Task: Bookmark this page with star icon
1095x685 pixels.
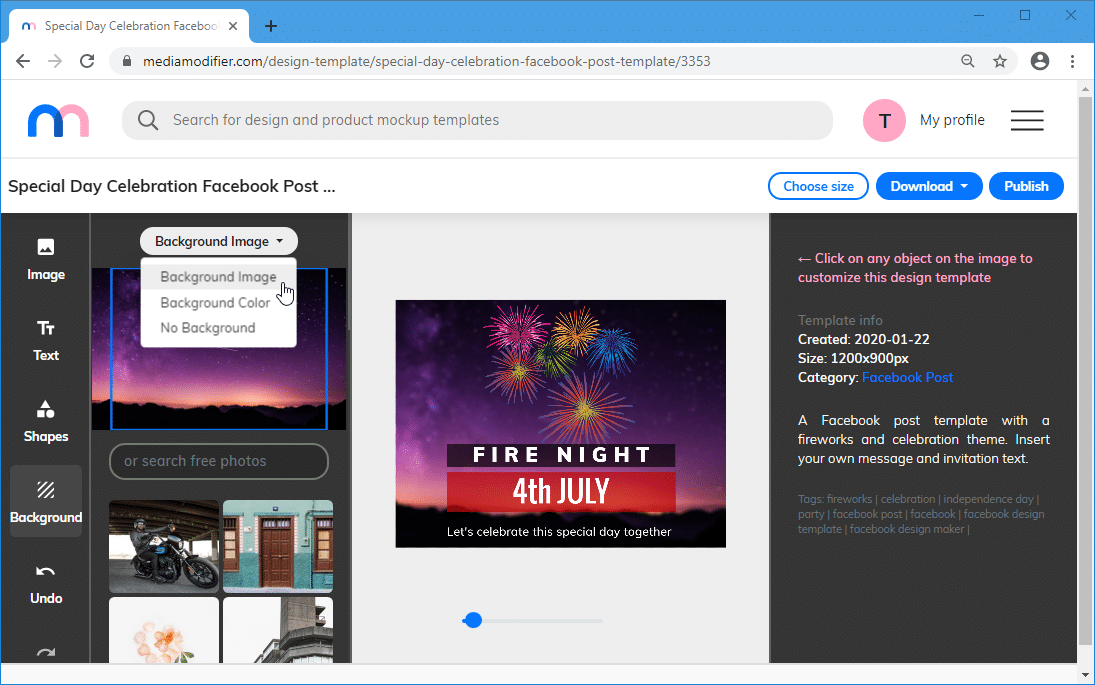Action: [999, 61]
